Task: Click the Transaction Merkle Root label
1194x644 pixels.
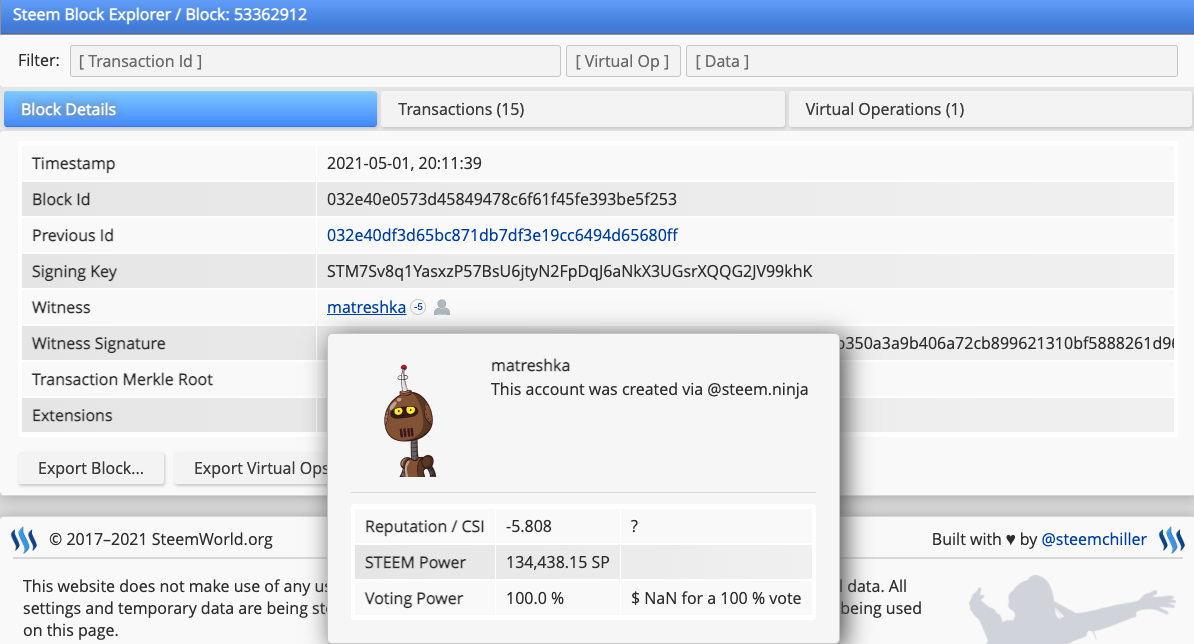Action: pyautogui.click(x=123, y=379)
